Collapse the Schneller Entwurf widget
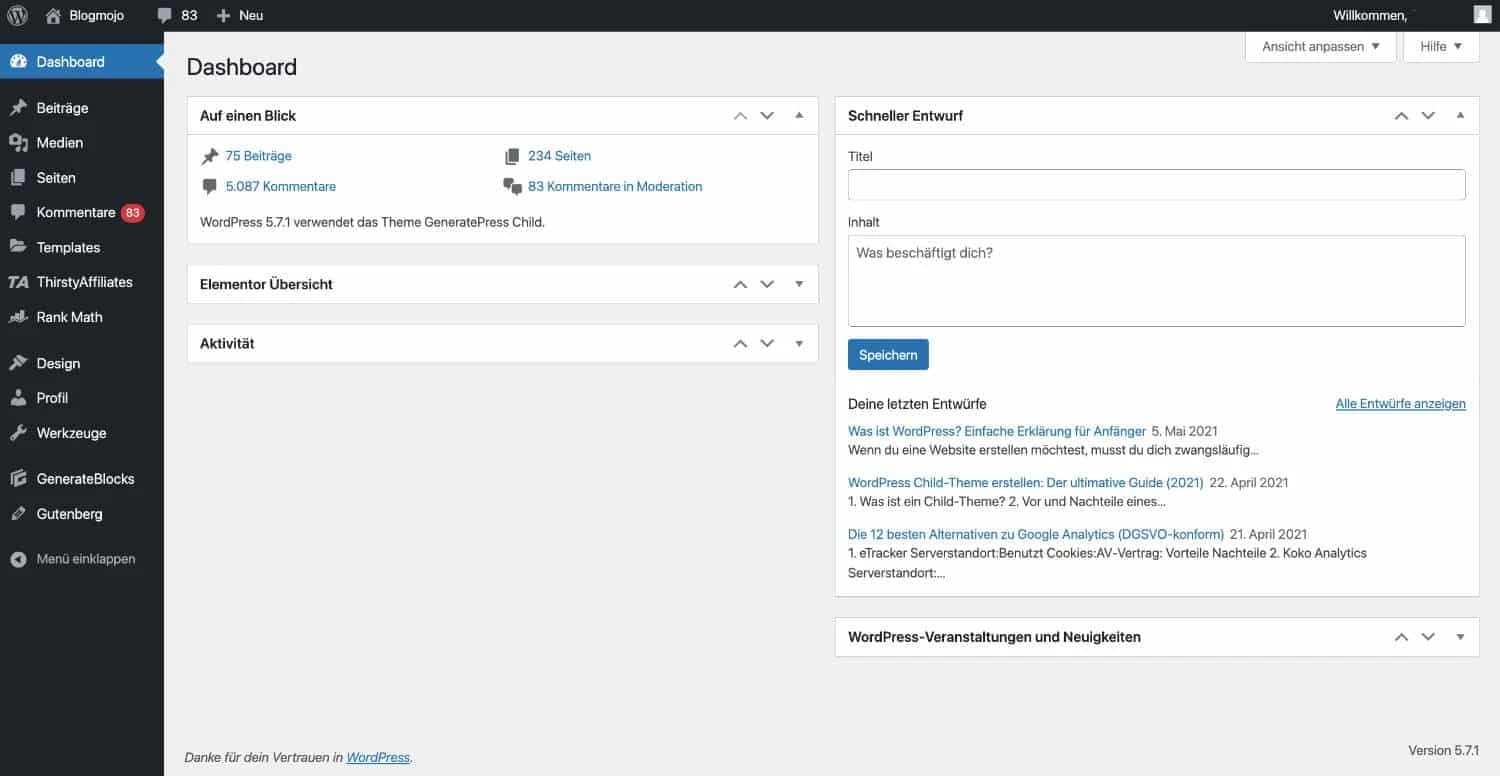Screen dimensions: 1500x776 pyautogui.click(x=1460, y=115)
